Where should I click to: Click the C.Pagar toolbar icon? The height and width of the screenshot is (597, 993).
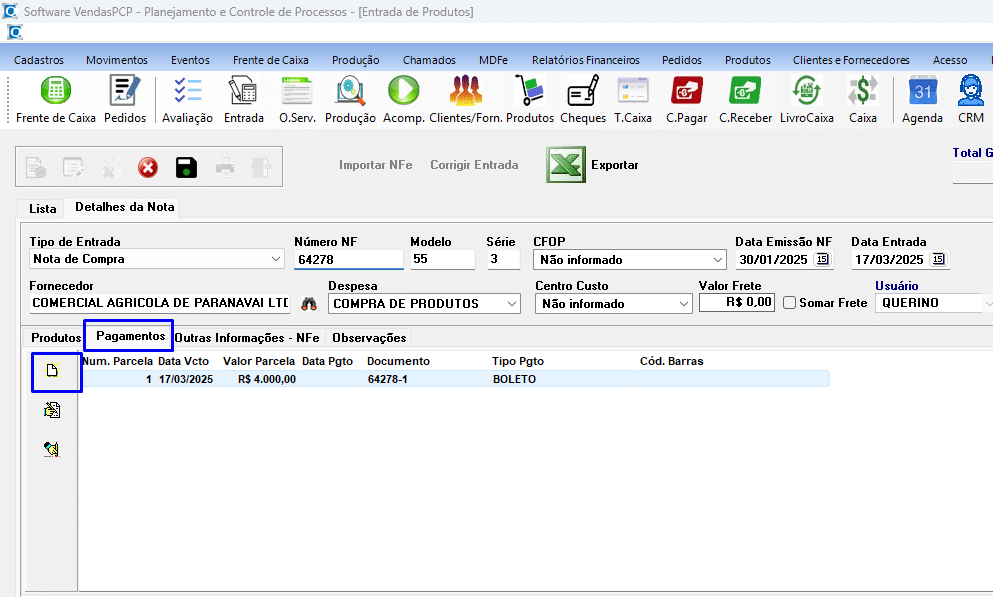686,92
